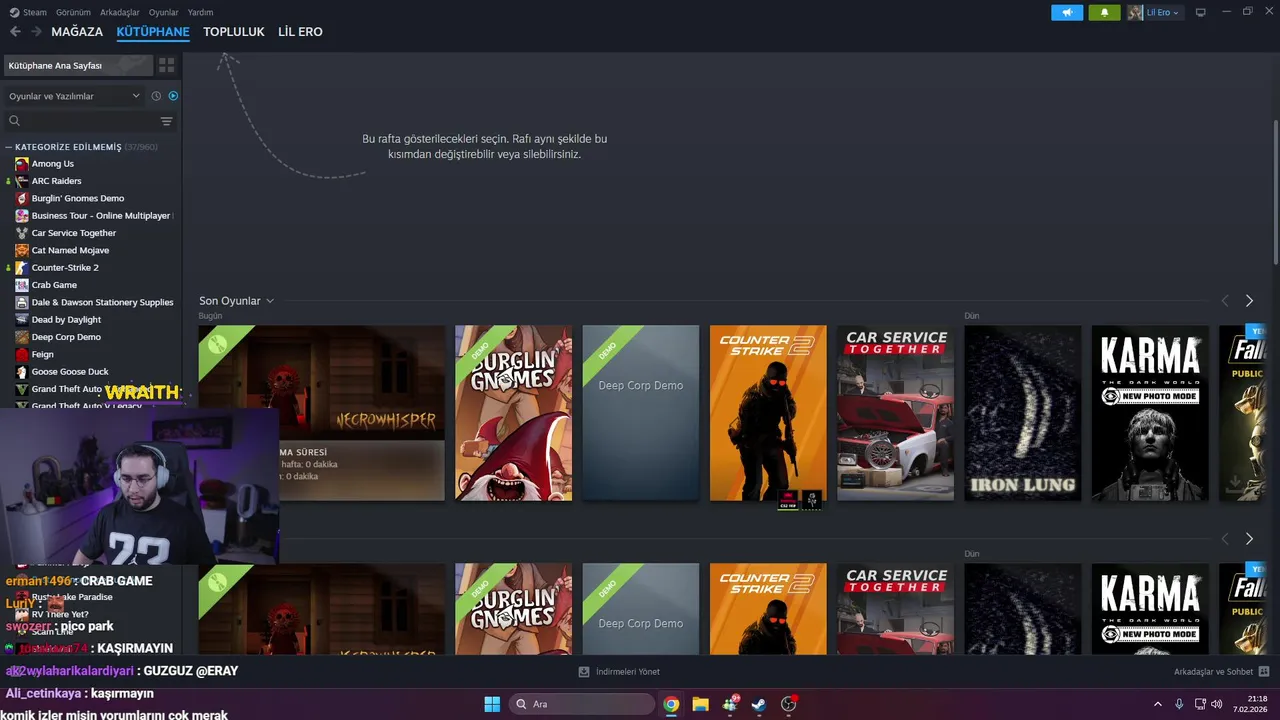Previous page arrow on Son Oyunlar shelf
Screen dimensions: 1280x720
click(x=1225, y=301)
